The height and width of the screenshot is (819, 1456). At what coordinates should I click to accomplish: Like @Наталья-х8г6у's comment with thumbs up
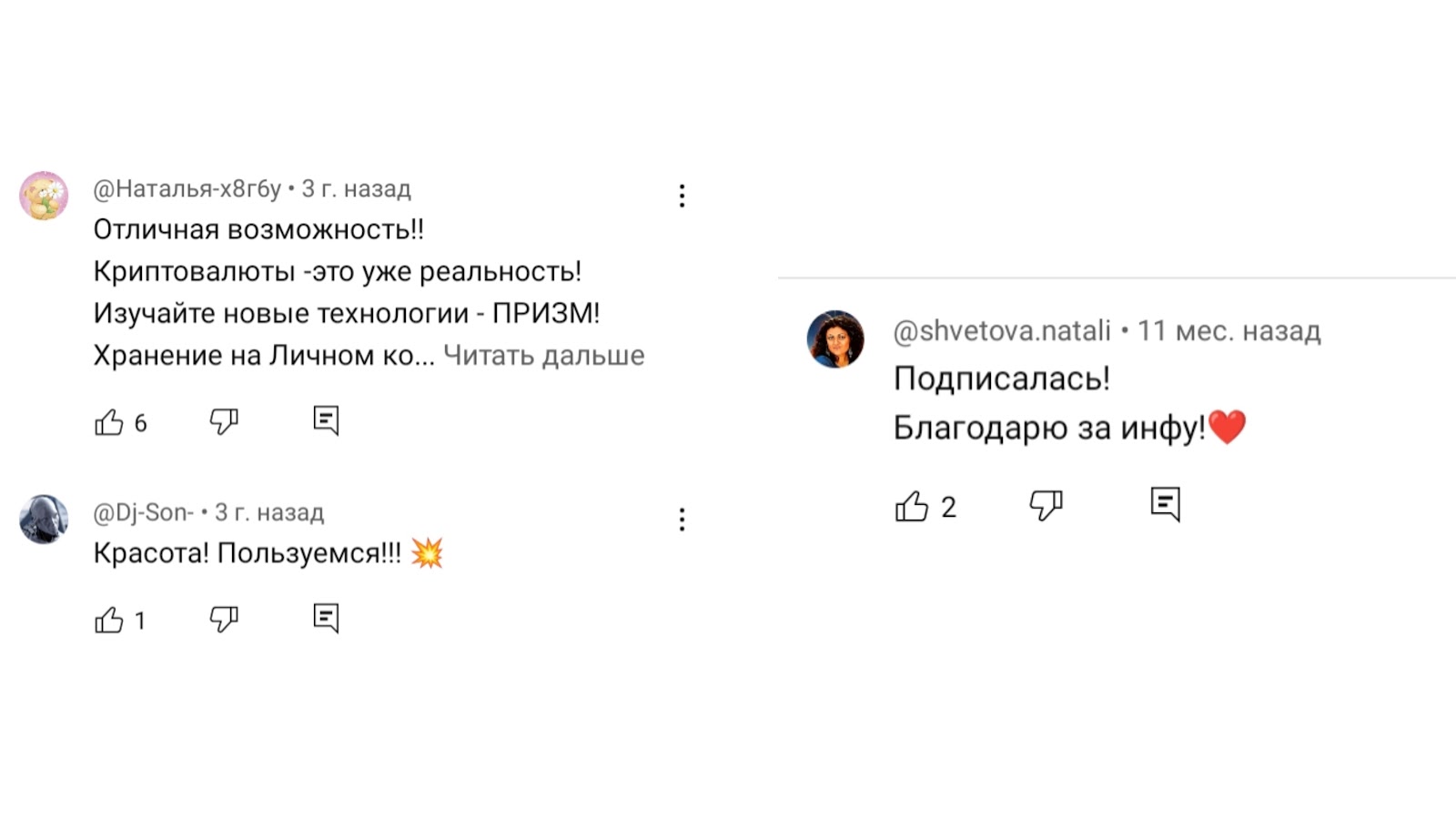[x=109, y=420]
